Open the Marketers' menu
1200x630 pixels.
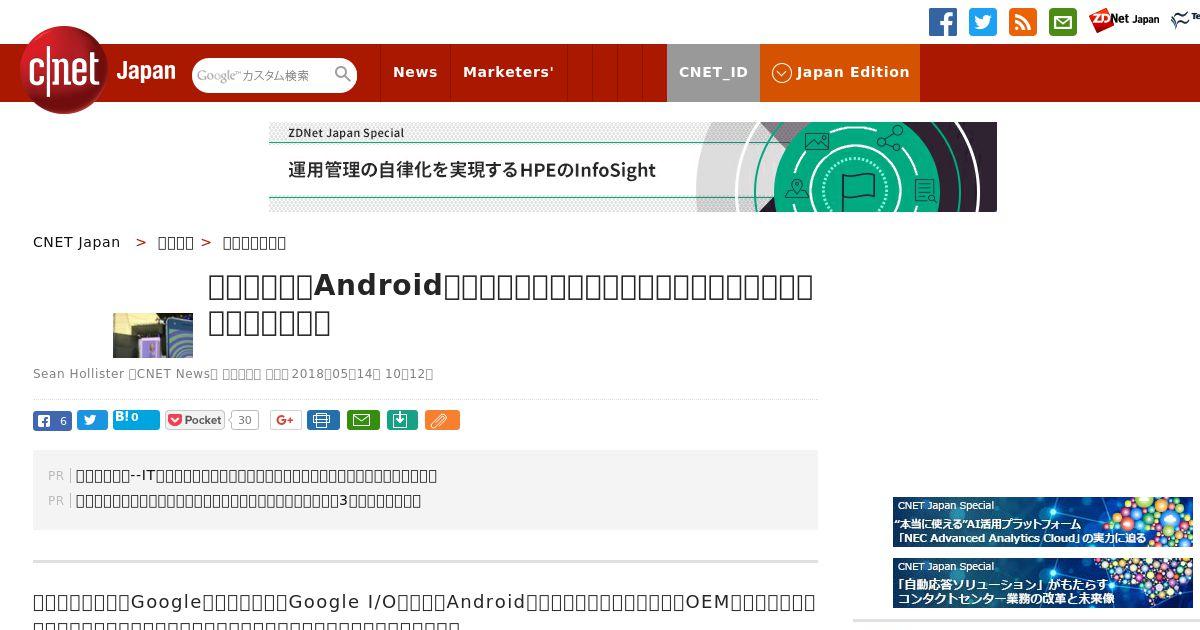click(x=508, y=72)
